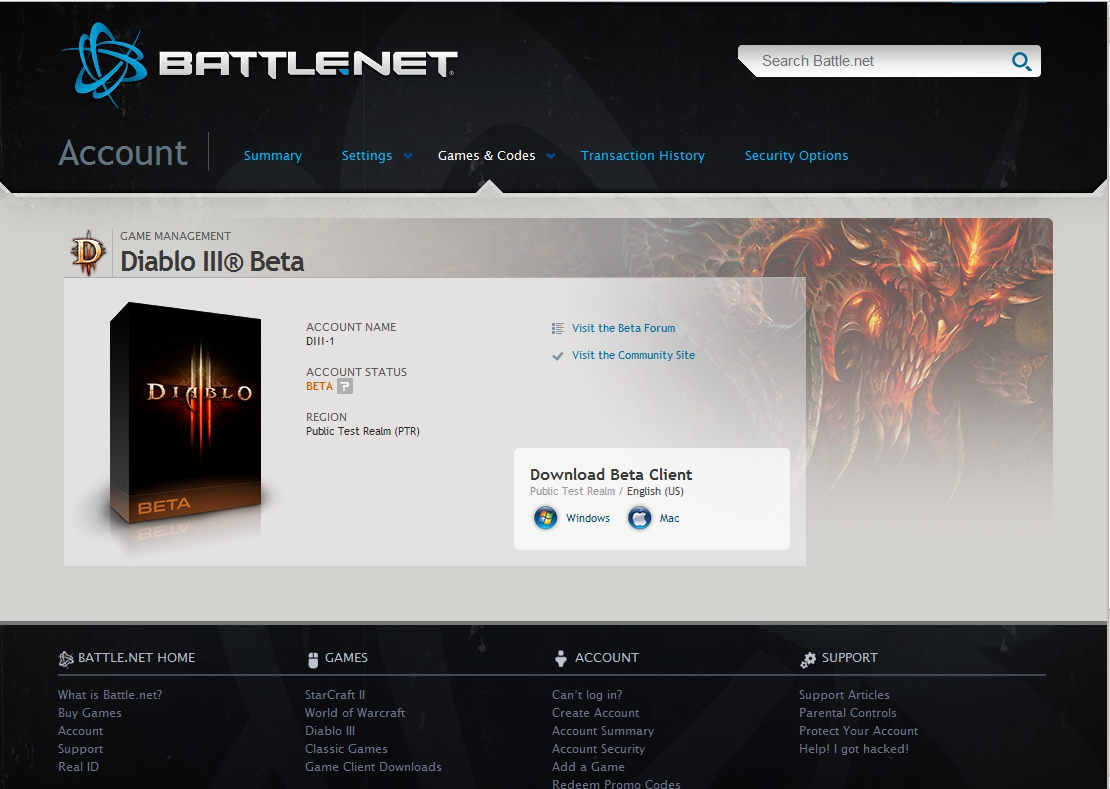This screenshot has width=1110, height=789.
Task: Open 'What is Battle.net?' footer link
Action: point(110,695)
